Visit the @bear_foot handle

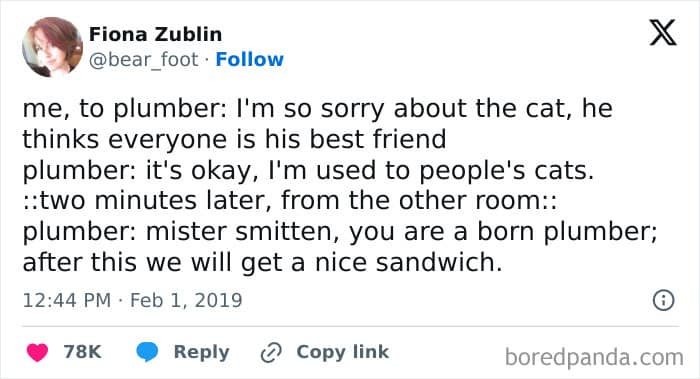143,59
